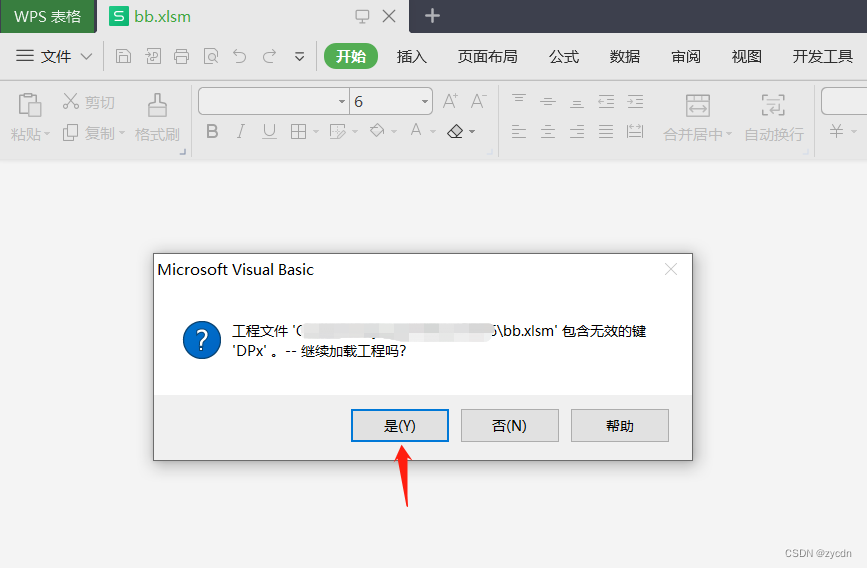Switch to 公式 ribbon tab

(x=563, y=56)
